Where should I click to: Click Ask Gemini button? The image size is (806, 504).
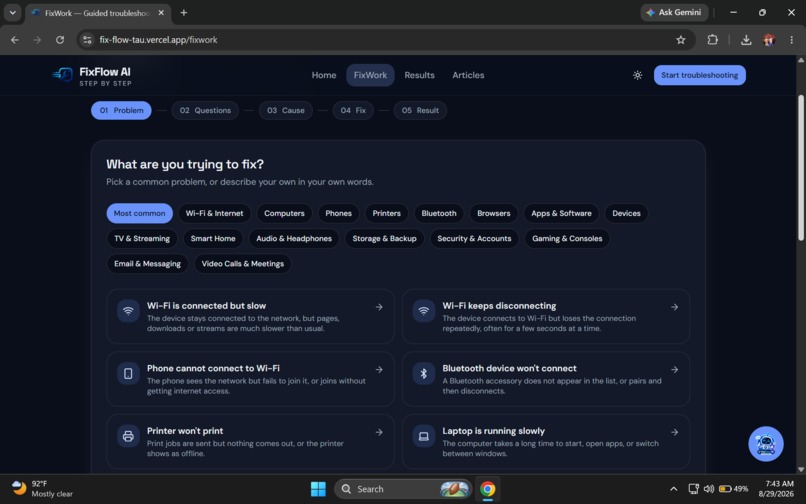coord(674,12)
